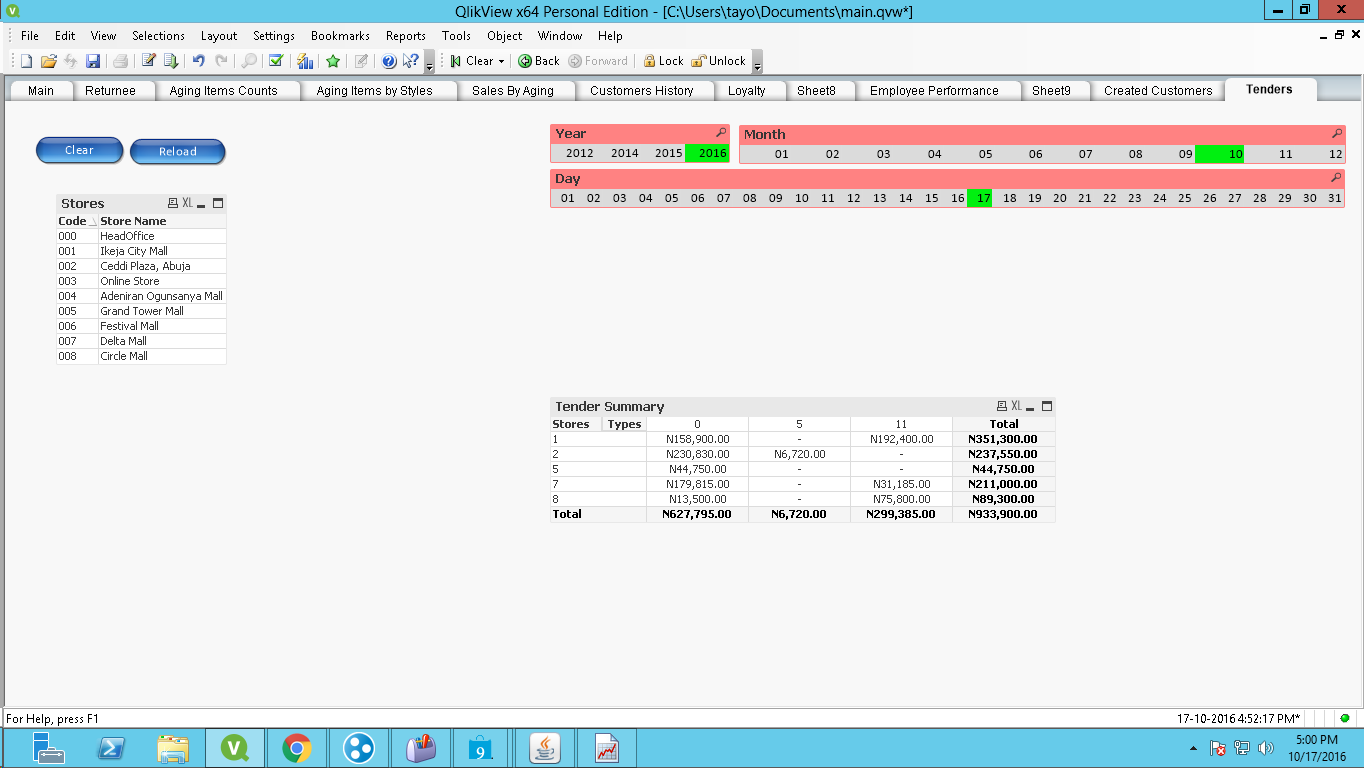1364x768 pixels.
Task: Switch to the Aging Items Counts tab
Action: click(x=224, y=91)
